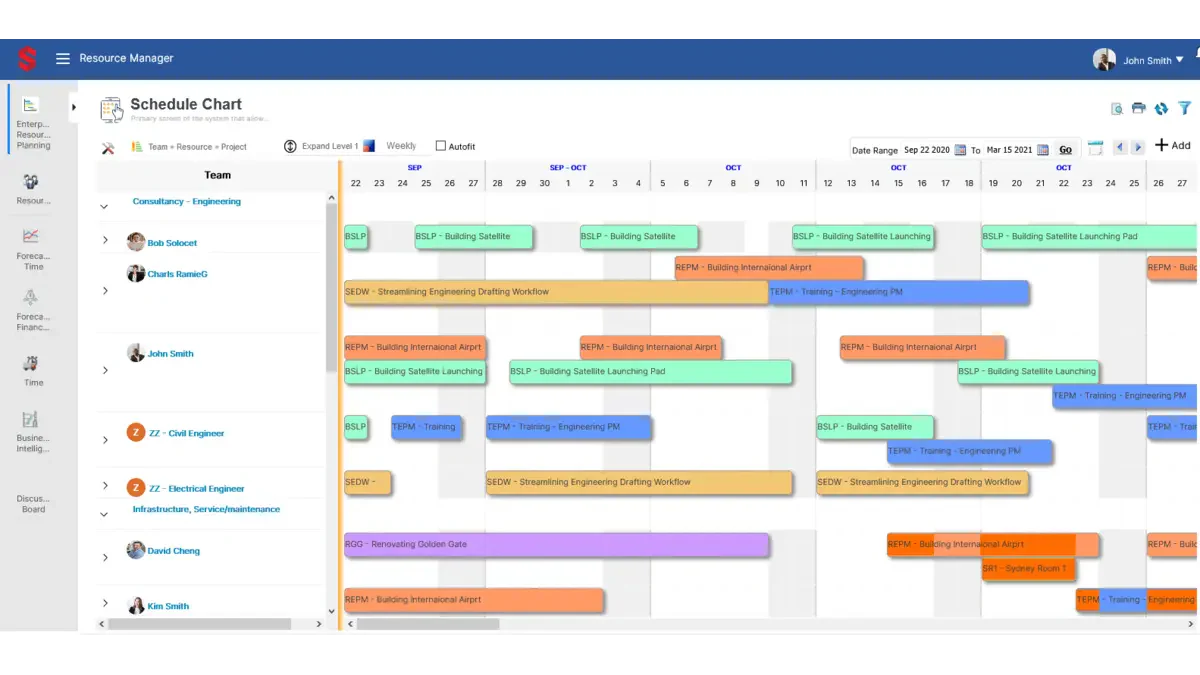Image resolution: width=1200 pixels, height=675 pixels.
Task: Click the Charls RamieG name
Action: coord(178,274)
